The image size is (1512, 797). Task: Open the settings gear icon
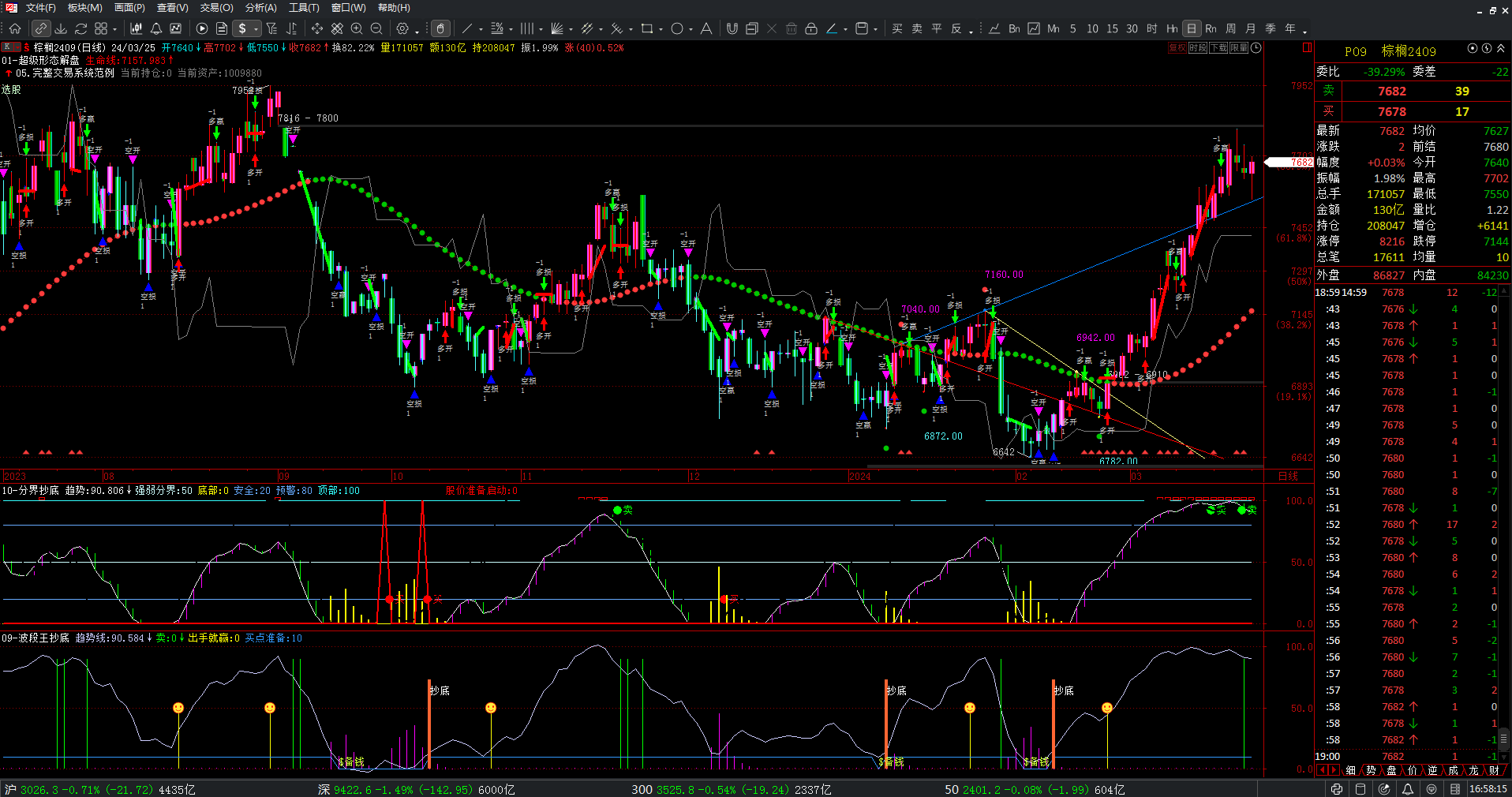402,28
